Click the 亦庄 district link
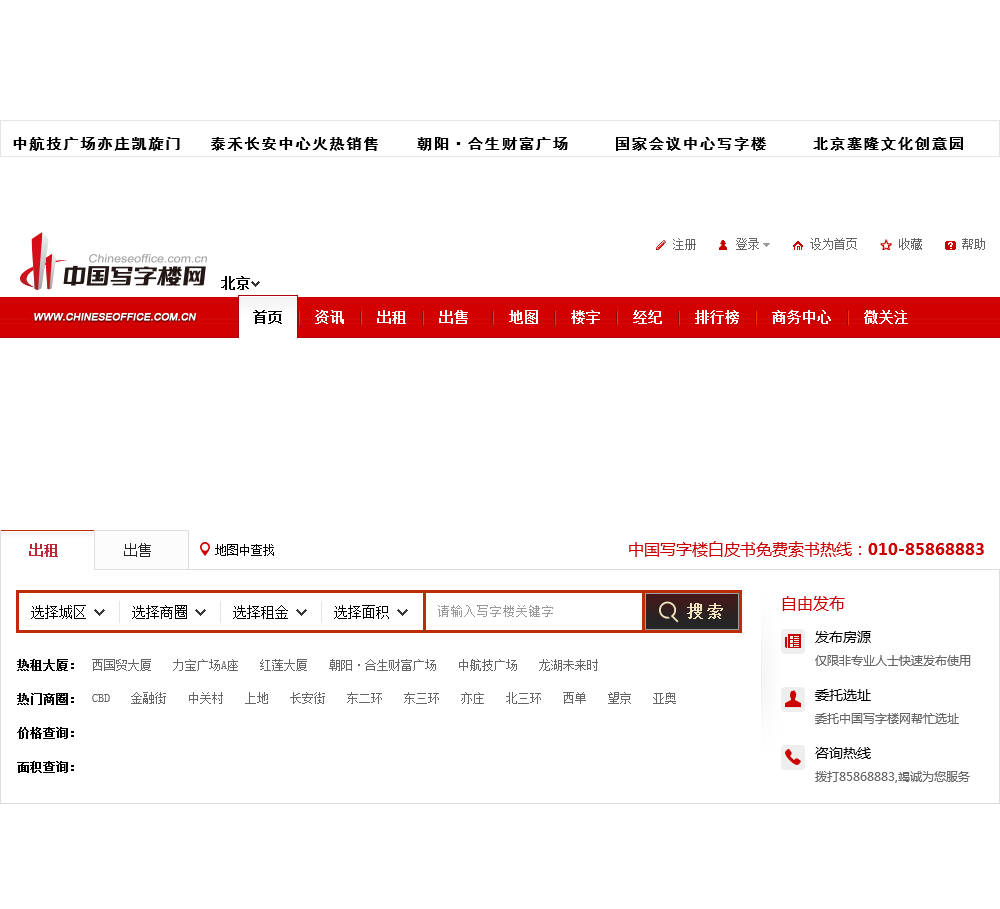This screenshot has width=1000, height=909. (x=473, y=698)
